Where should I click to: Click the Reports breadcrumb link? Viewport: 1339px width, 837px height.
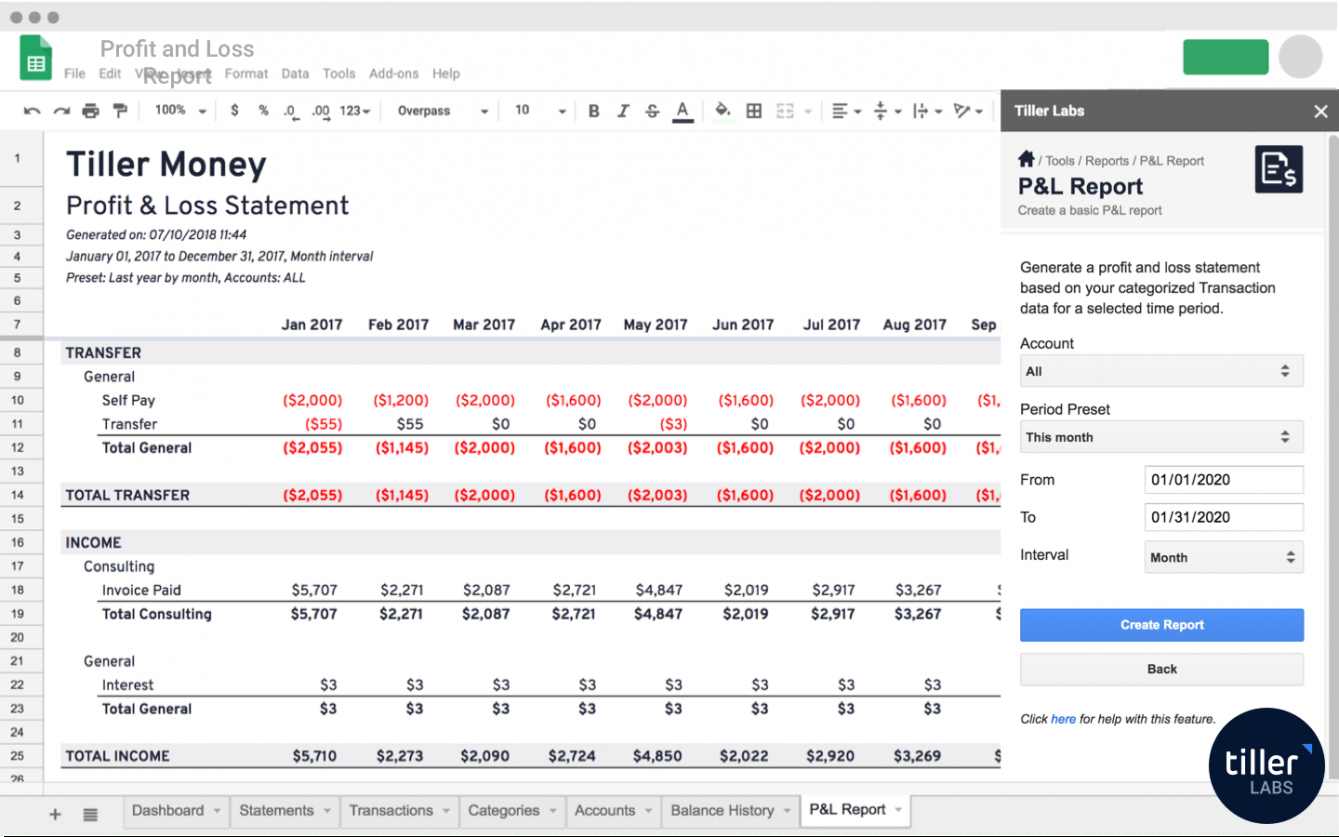pyautogui.click(x=1107, y=161)
